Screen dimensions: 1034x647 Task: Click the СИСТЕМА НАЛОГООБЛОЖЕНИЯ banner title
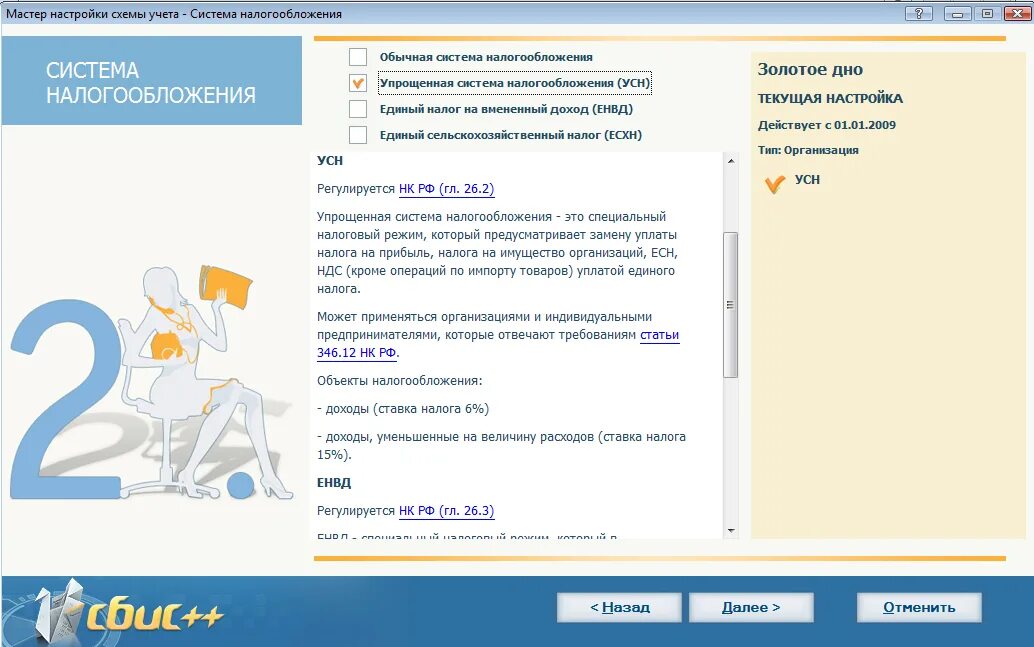(150, 82)
